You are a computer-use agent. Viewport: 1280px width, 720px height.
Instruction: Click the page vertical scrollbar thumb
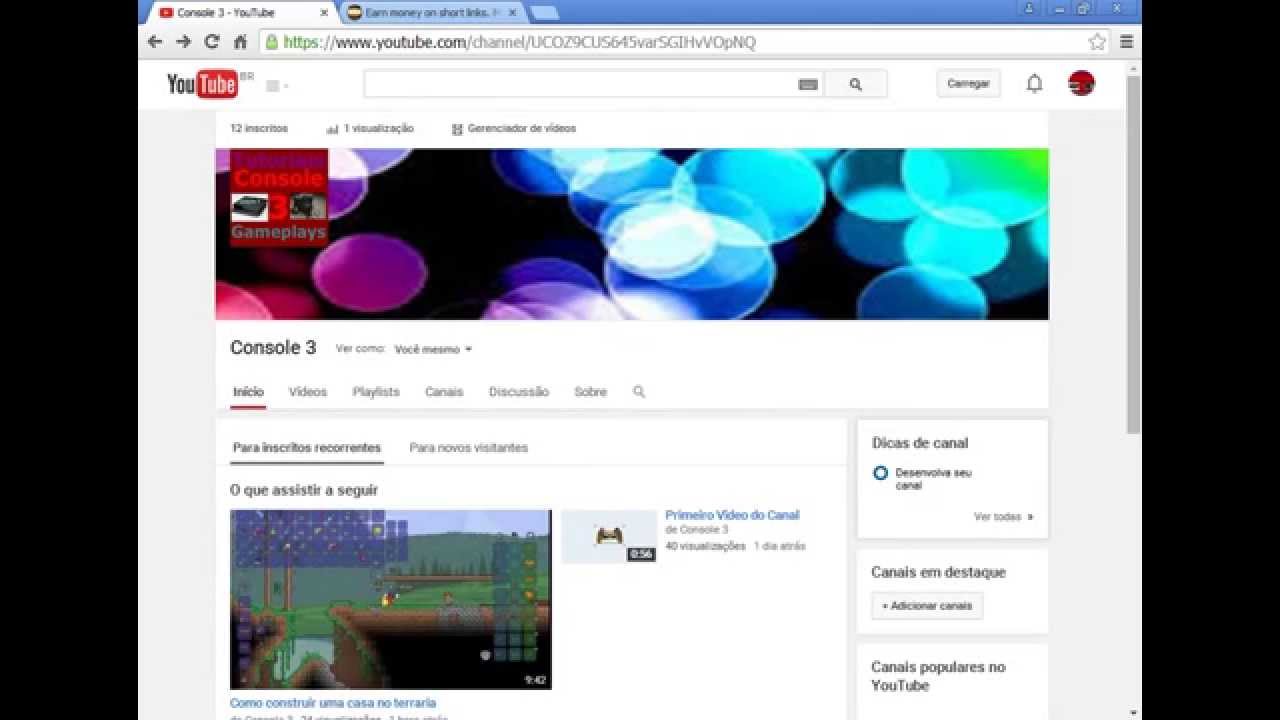pos(1134,254)
